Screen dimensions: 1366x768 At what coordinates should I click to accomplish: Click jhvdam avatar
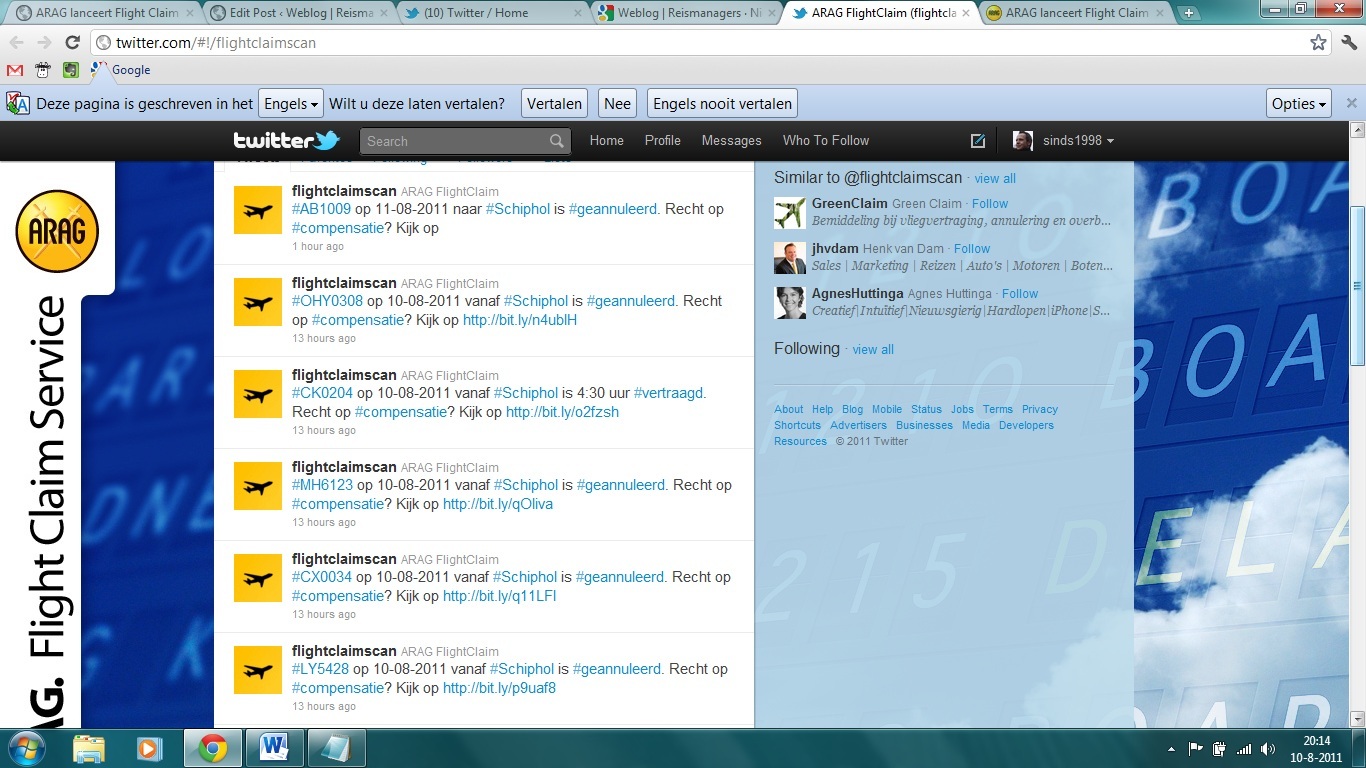790,258
